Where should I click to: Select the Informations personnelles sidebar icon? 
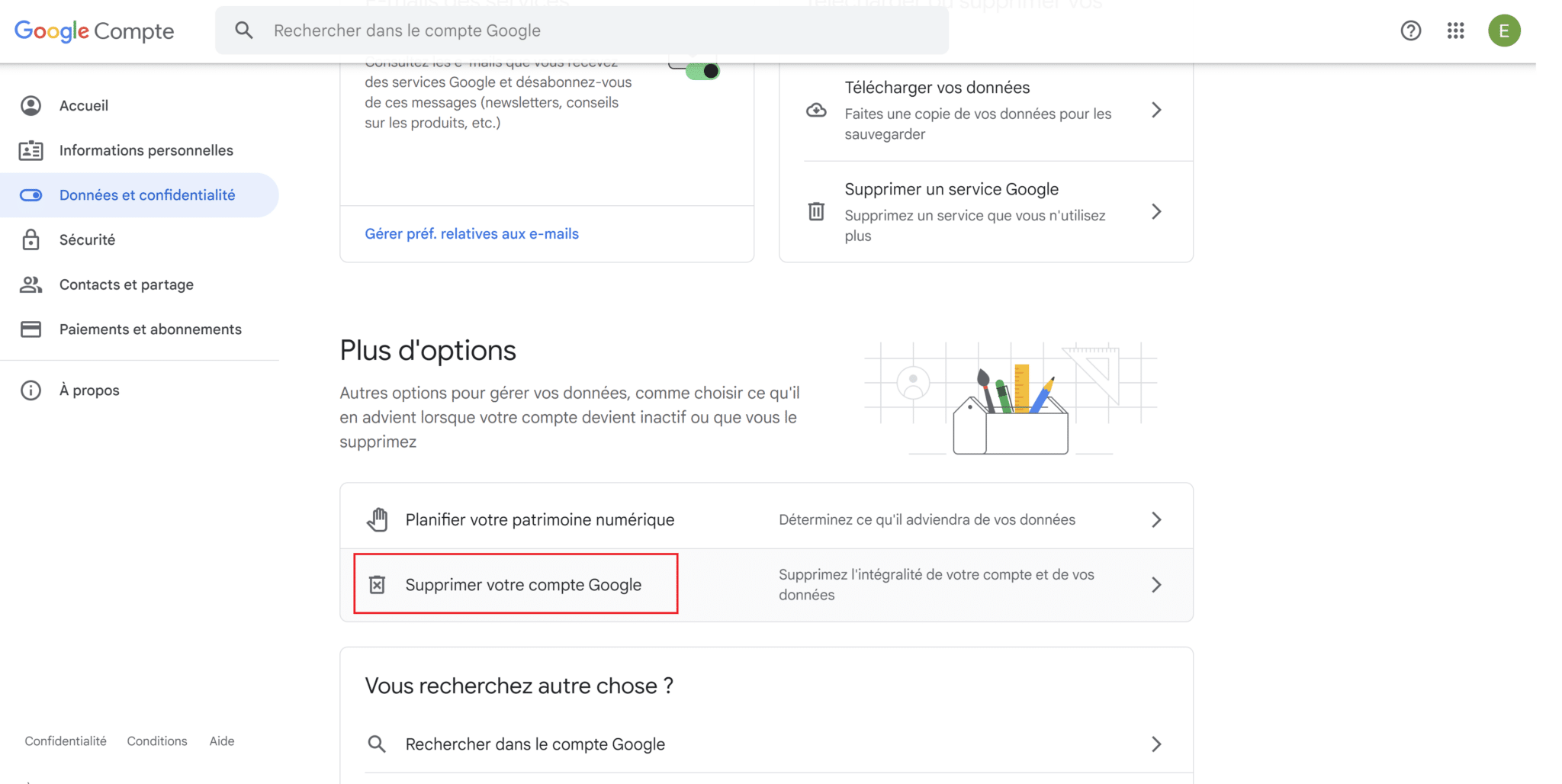(x=31, y=150)
